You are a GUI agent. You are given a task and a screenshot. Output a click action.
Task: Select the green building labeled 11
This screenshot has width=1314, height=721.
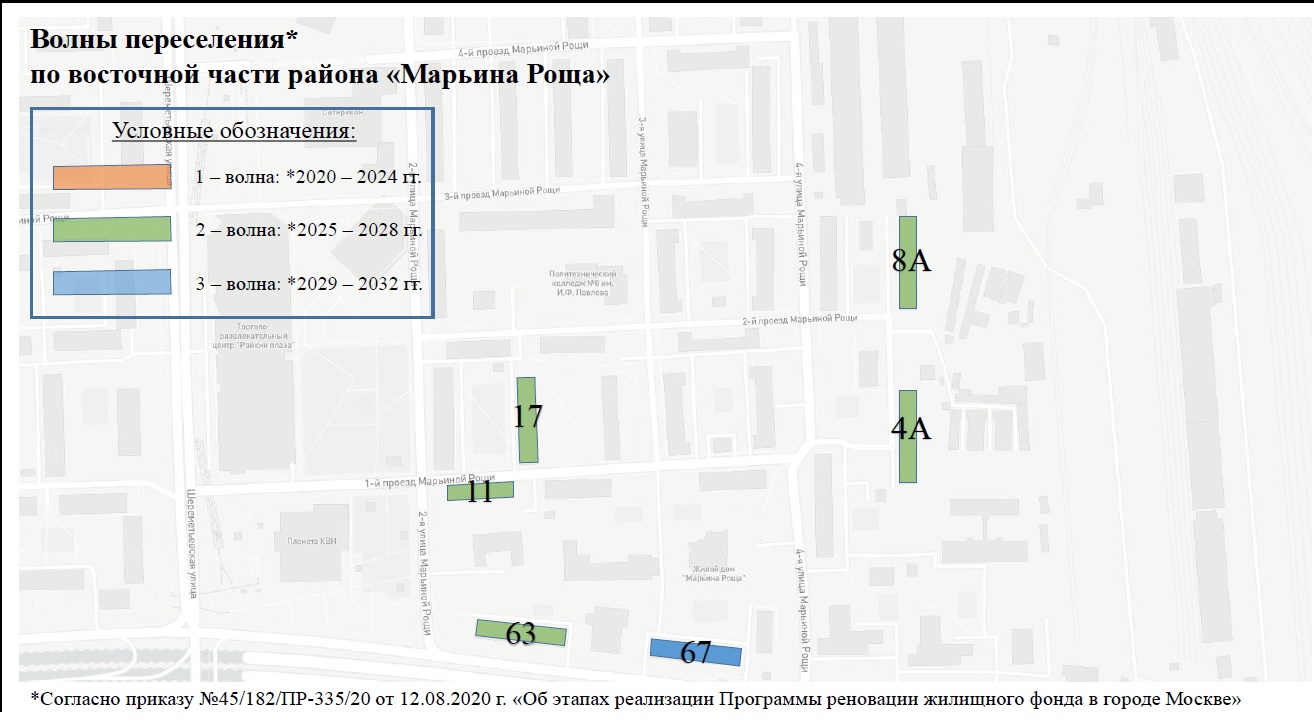click(x=480, y=490)
